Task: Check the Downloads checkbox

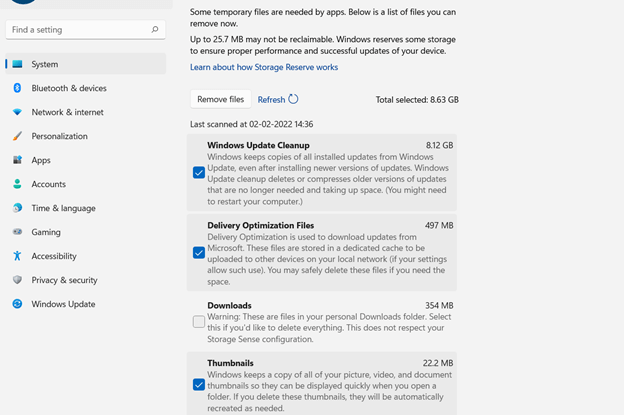Action: tap(199, 322)
